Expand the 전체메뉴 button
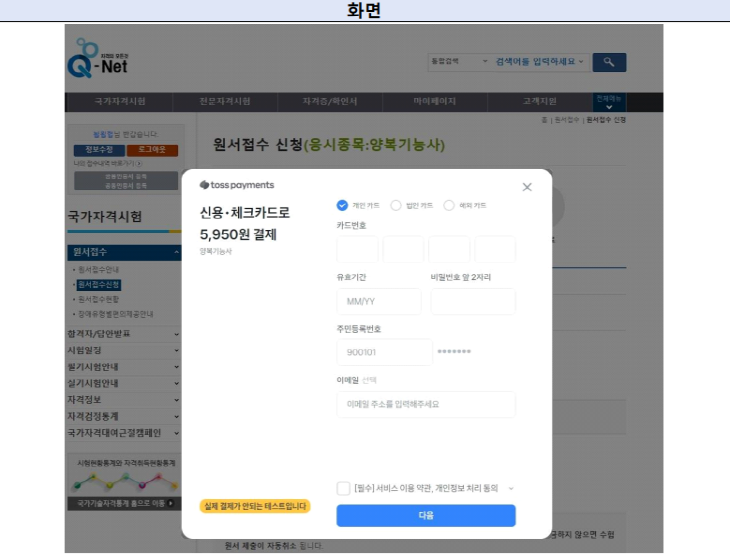 tap(609, 102)
